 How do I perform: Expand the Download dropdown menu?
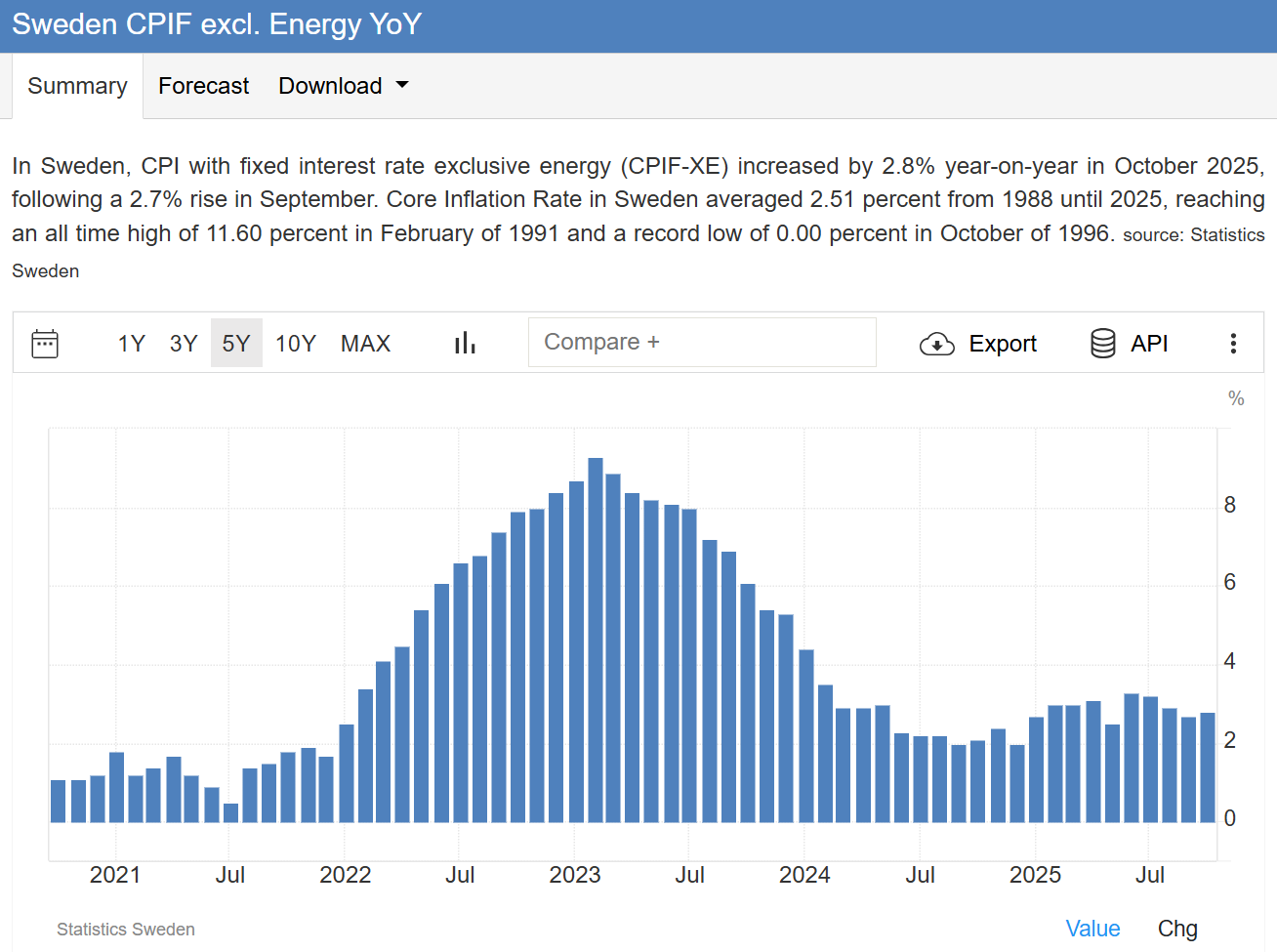click(x=330, y=86)
